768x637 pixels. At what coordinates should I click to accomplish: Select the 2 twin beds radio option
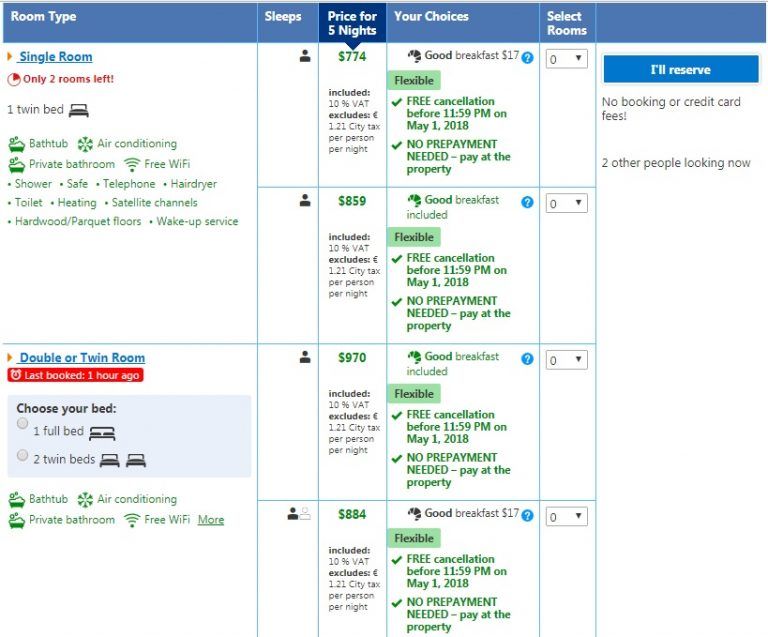(23, 455)
